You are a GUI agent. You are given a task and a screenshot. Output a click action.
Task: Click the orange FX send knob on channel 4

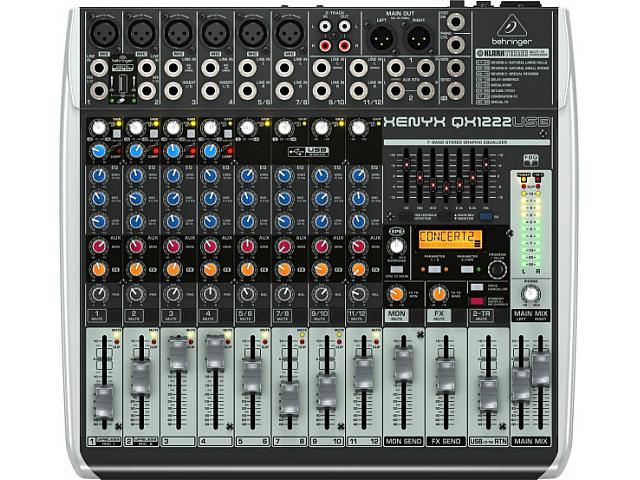210,268
